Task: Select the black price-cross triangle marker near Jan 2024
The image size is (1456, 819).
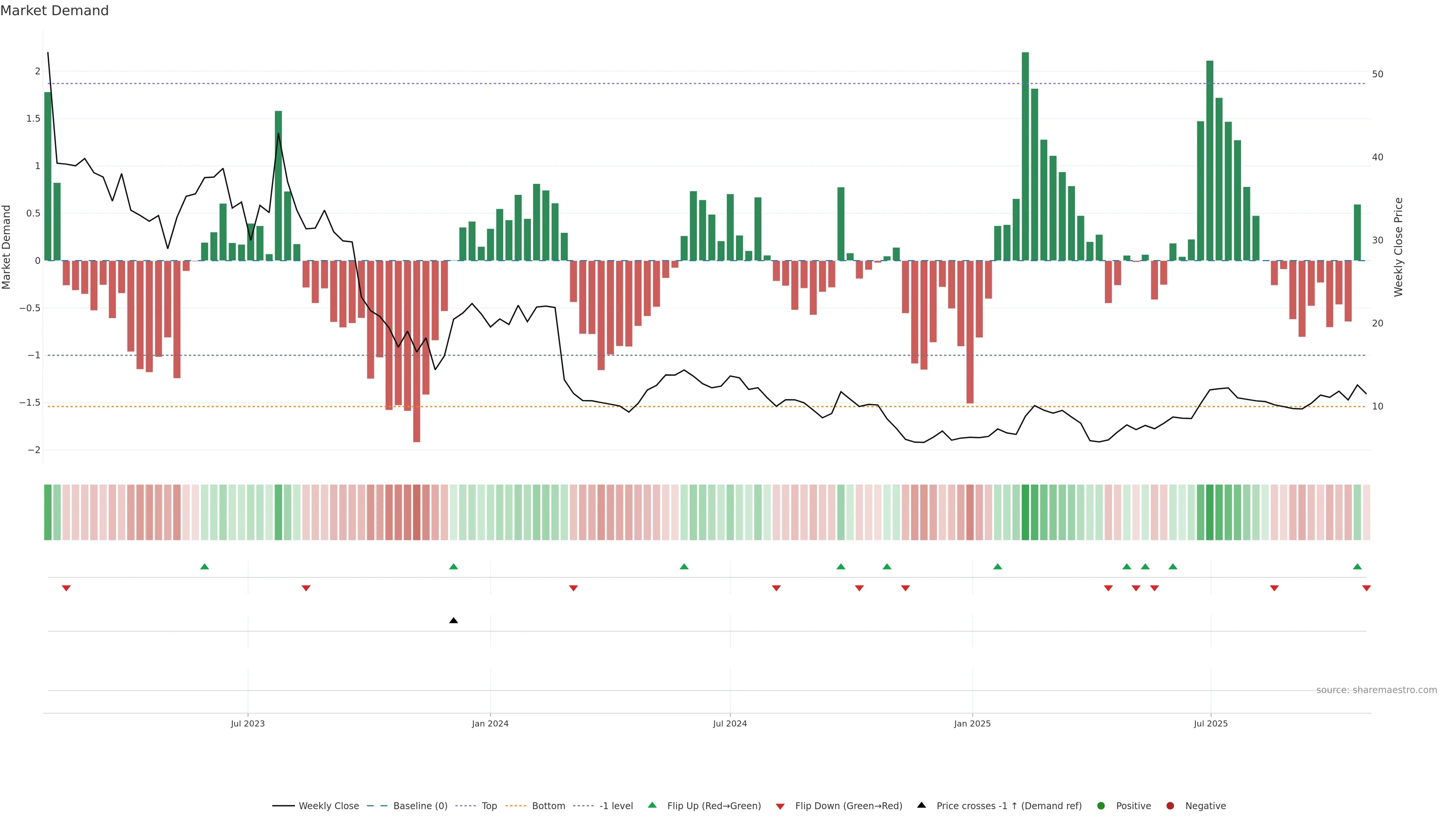Action: (x=453, y=621)
